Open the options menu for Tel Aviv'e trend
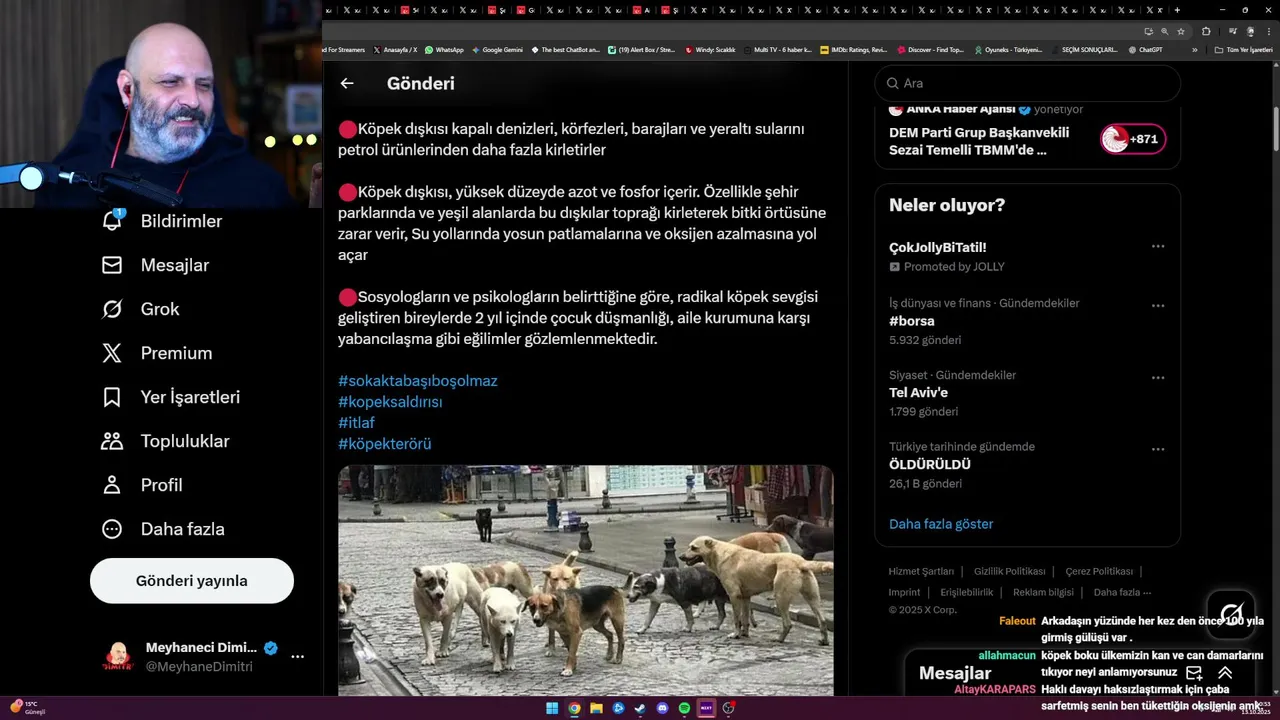1280x720 pixels. 1158,378
